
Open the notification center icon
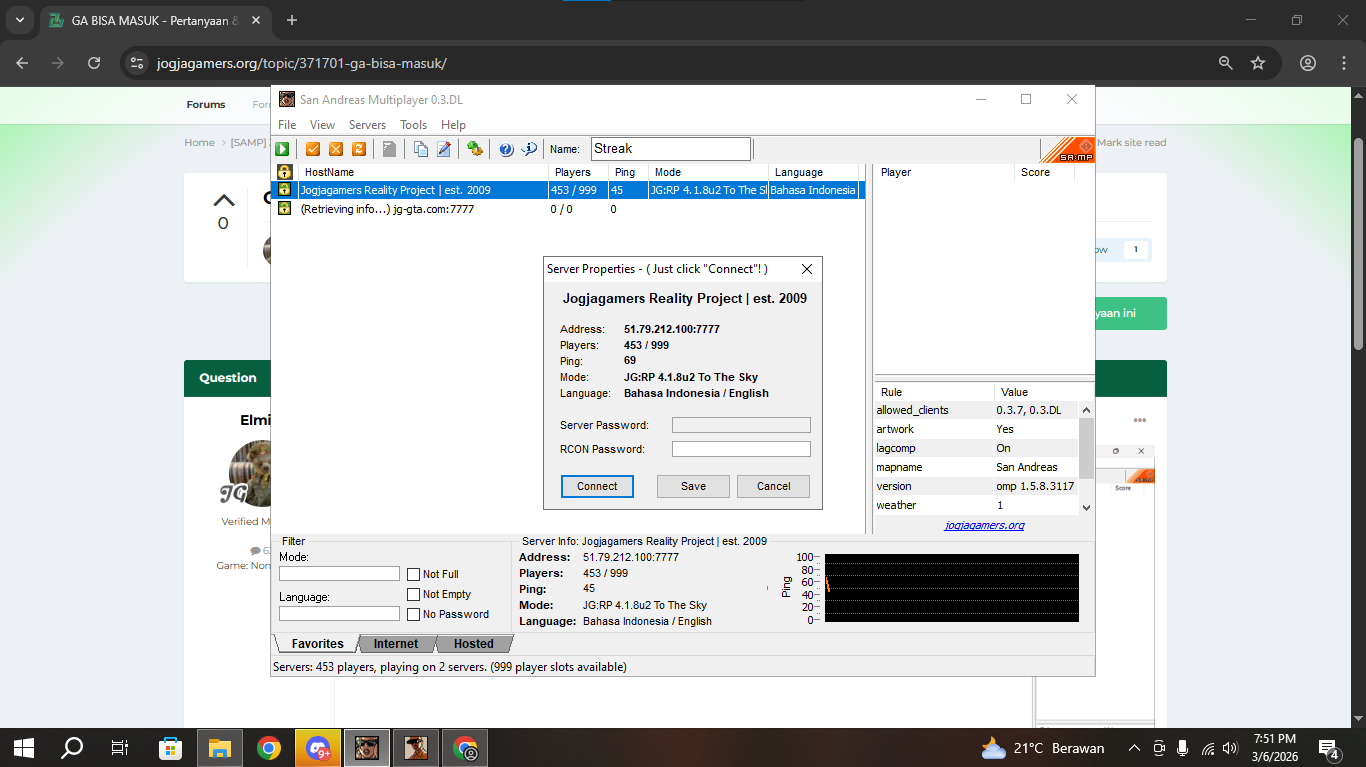1329,748
